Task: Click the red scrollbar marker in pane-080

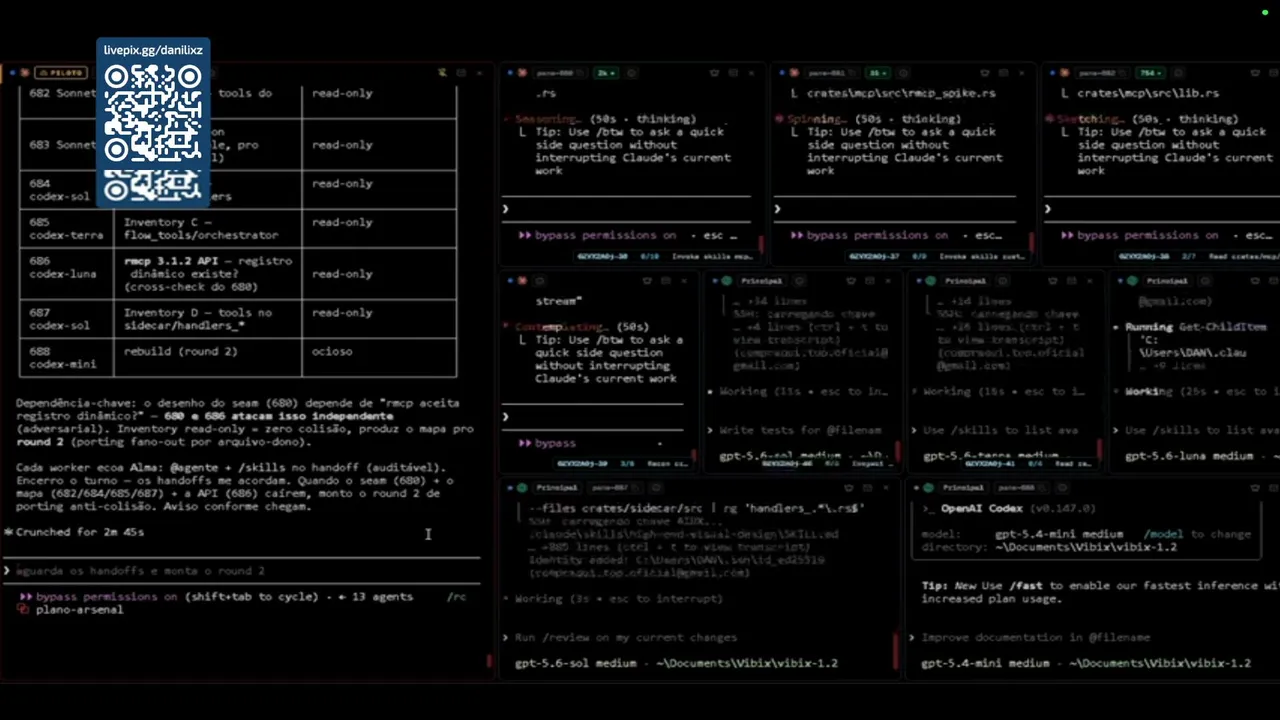Action: pyautogui.click(x=761, y=243)
